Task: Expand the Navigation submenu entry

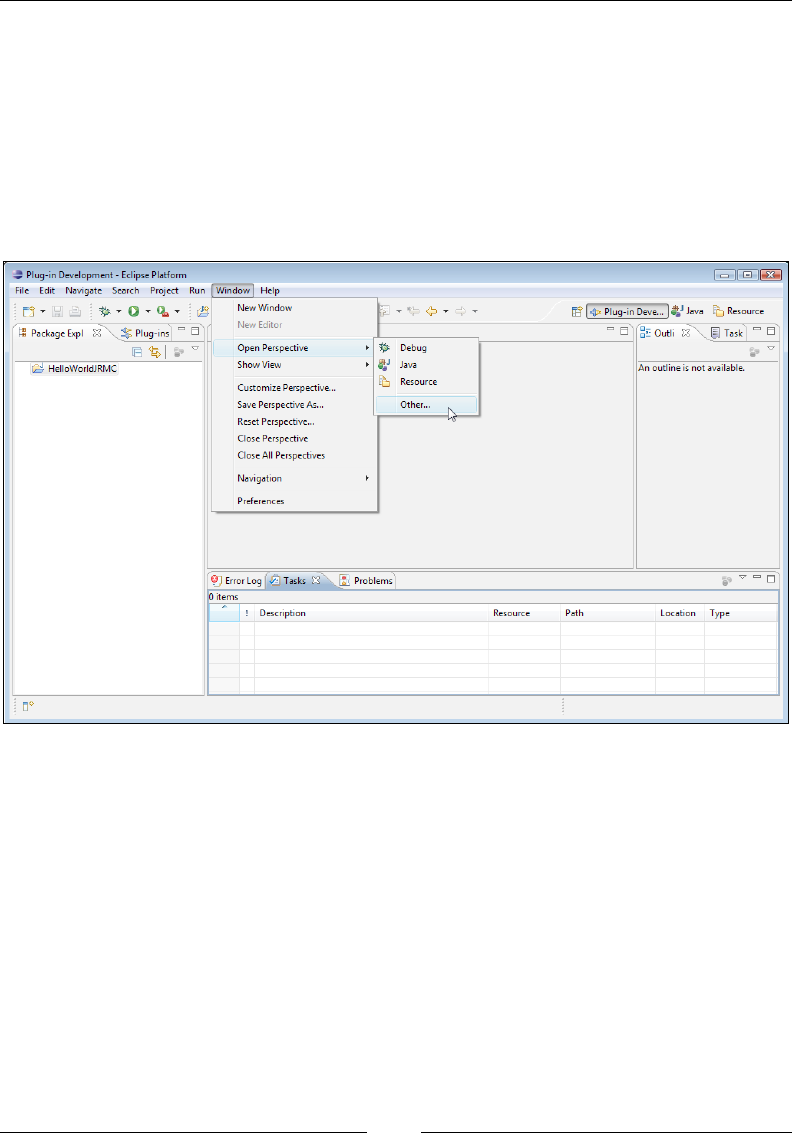Action: pos(294,479)
